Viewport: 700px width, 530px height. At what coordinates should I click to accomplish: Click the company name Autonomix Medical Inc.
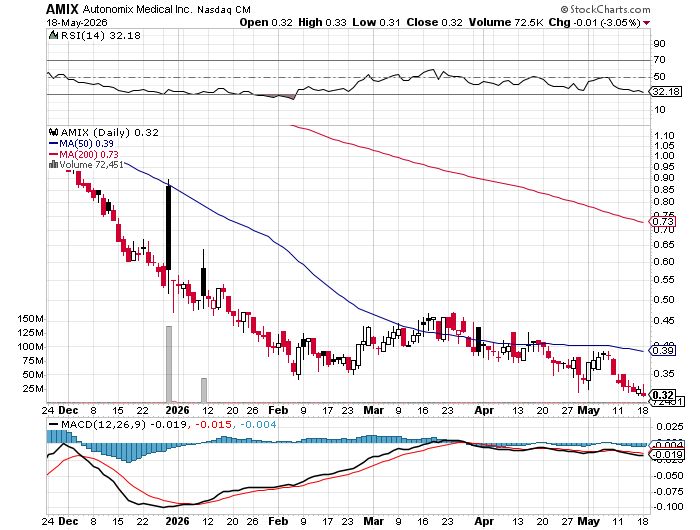[x=137, y=9]
